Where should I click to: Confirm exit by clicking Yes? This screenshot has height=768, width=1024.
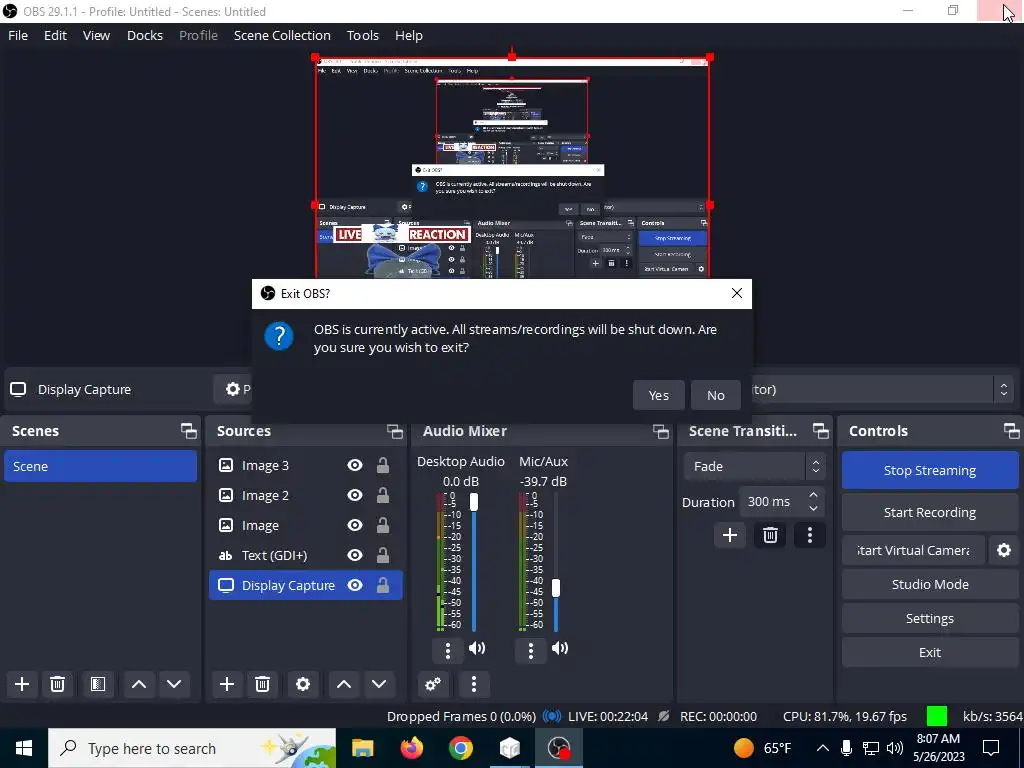(x=658, y=395)
